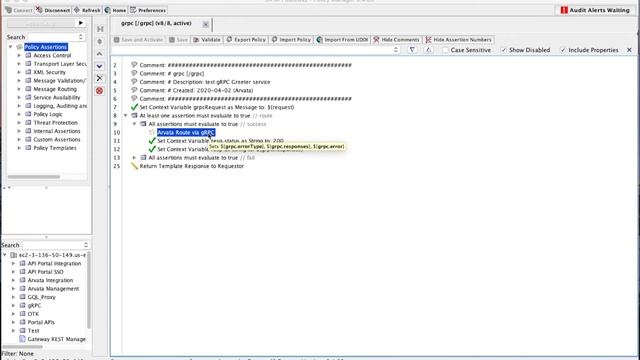Click the Save policy button
Screen dimensions: 640x360
178,40
